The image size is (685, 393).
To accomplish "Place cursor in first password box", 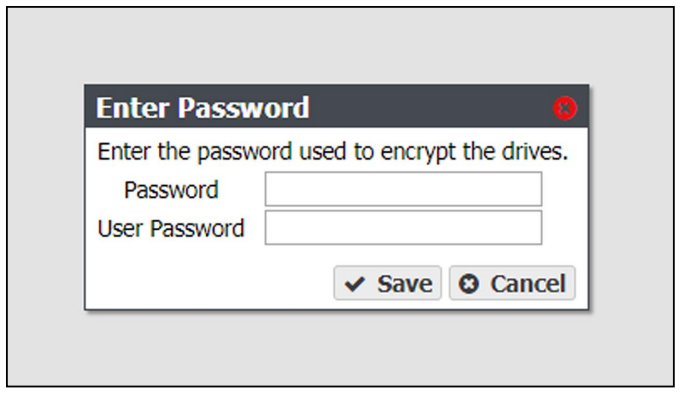I will click(403, 189).
